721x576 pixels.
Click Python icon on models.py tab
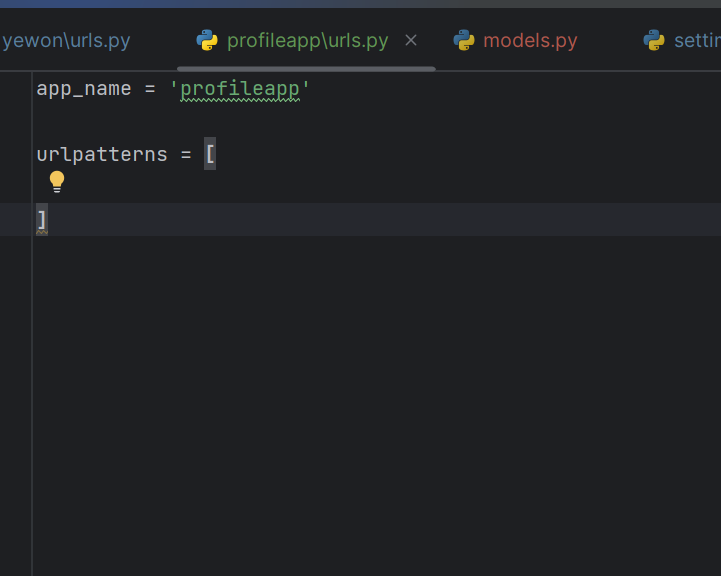tap(464, 40)
